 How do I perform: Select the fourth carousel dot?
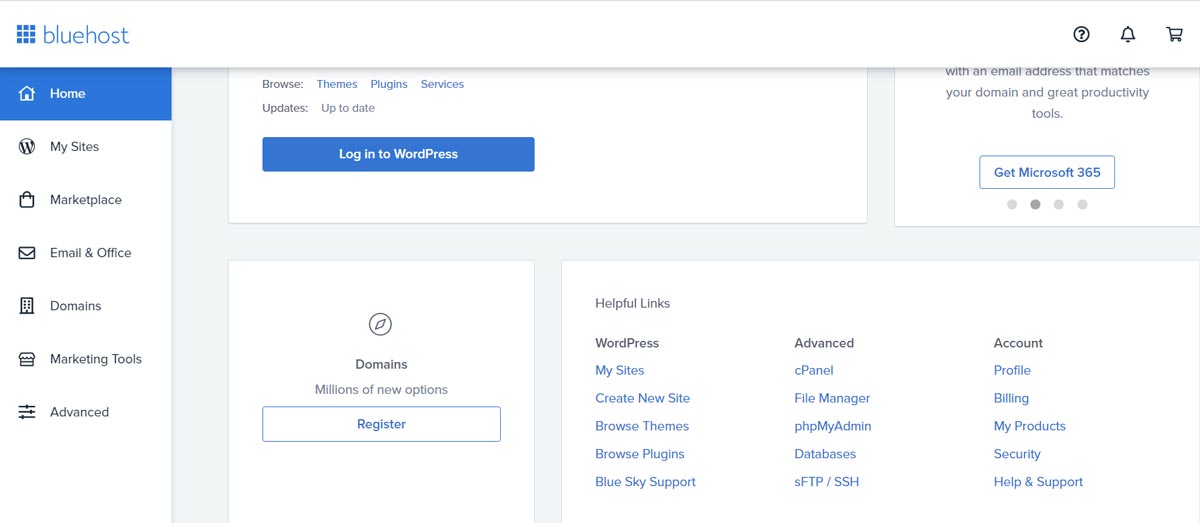point(1082,204)
